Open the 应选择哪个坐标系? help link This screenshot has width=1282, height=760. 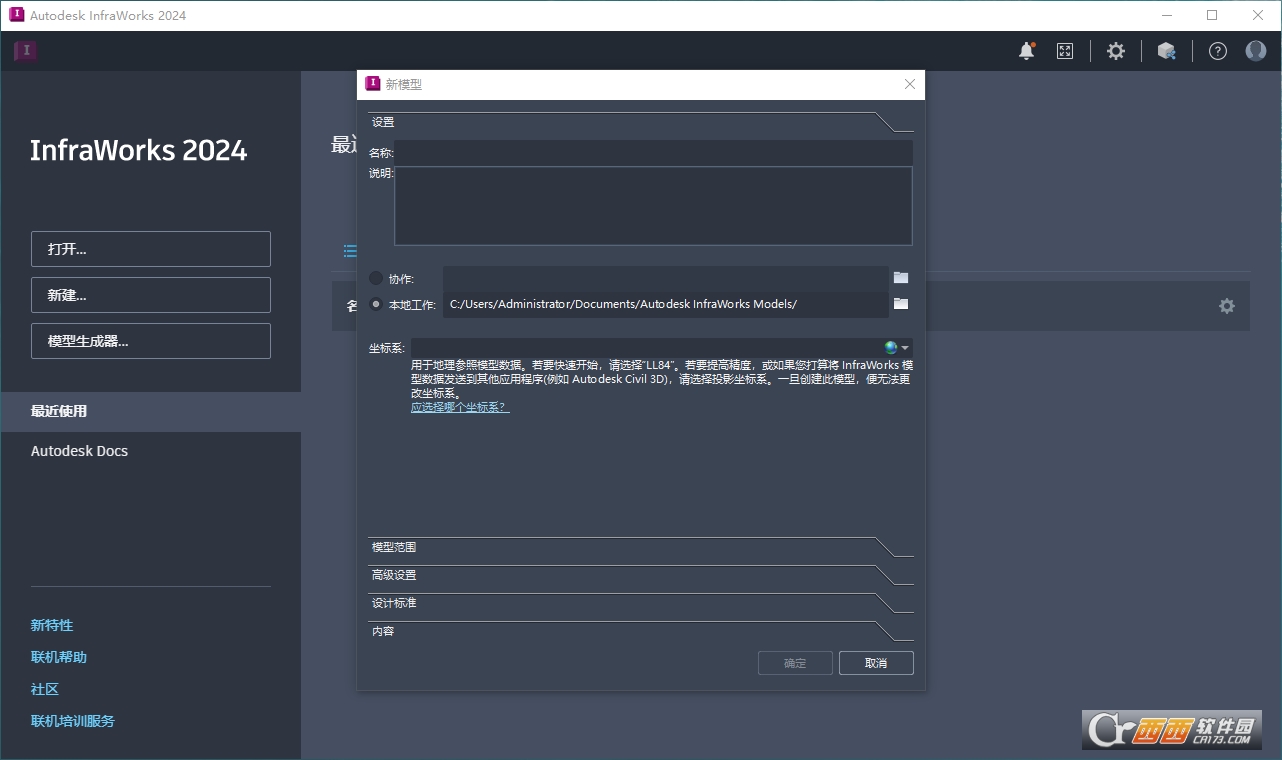click(x=460, y=407)
